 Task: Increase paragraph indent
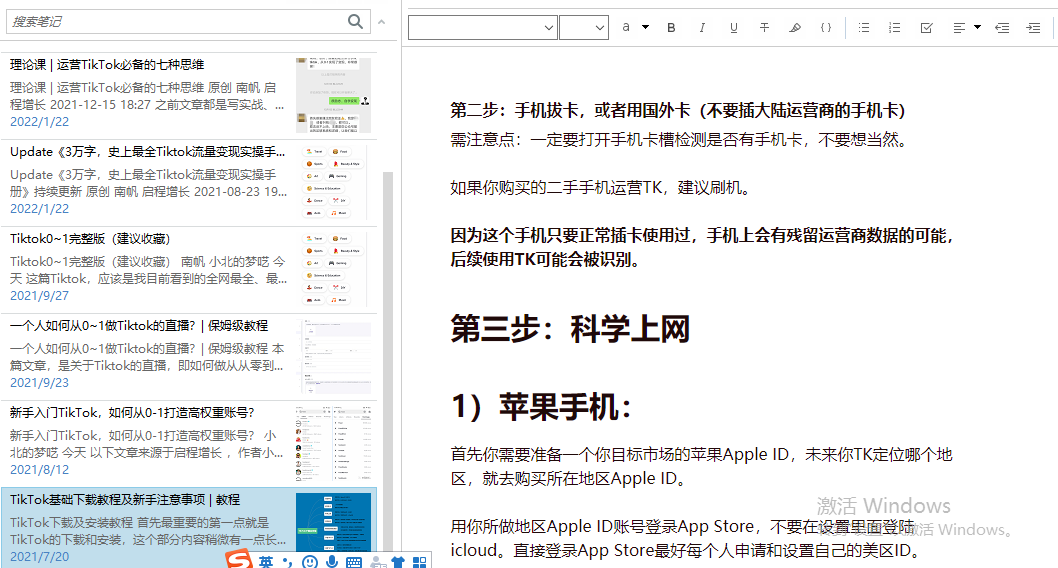(1033, 28)
